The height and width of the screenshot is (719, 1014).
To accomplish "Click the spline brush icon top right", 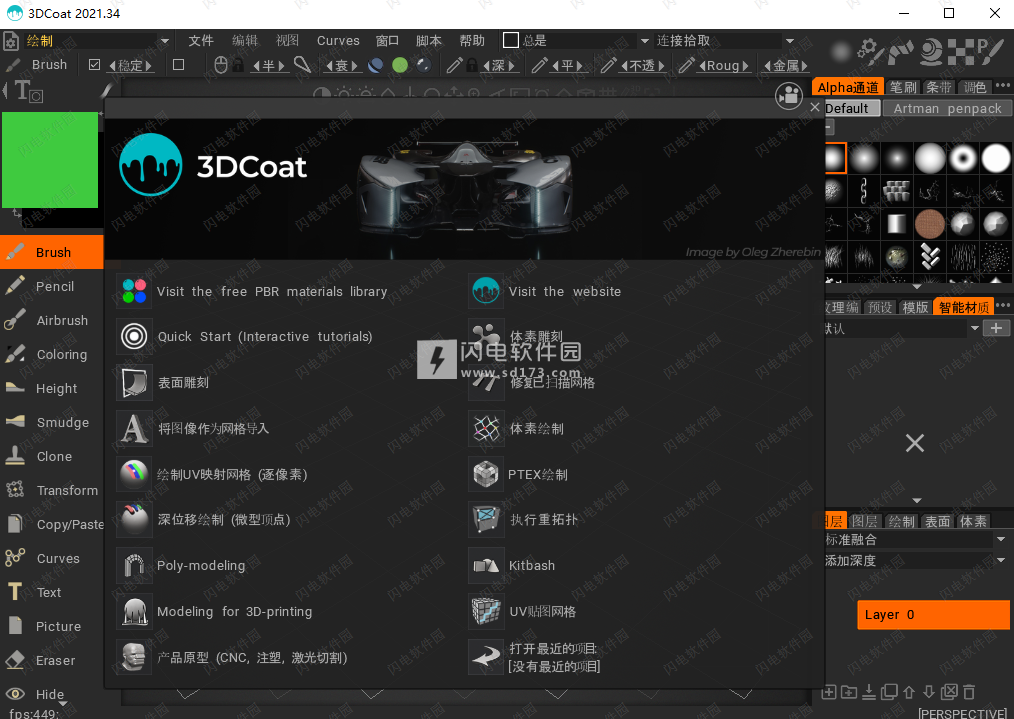I will [x=900, y=51].
